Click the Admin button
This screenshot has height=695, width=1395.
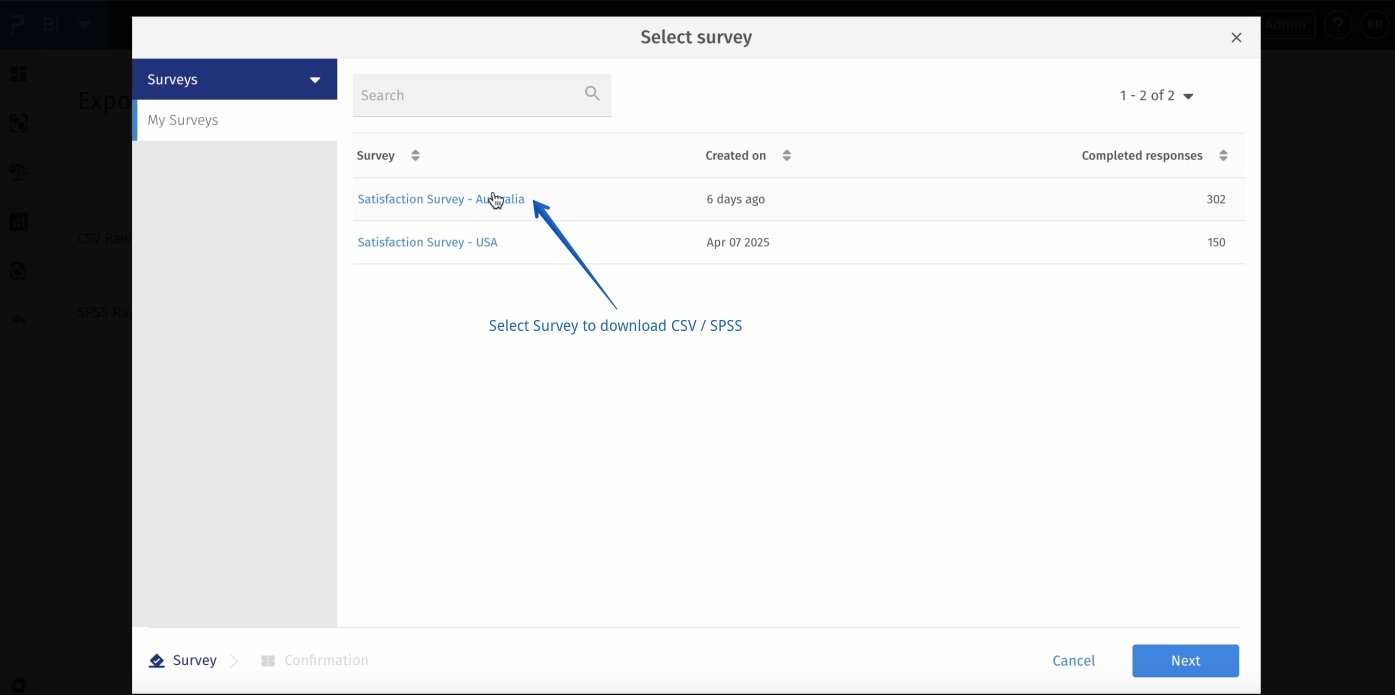coord(1287,25)
